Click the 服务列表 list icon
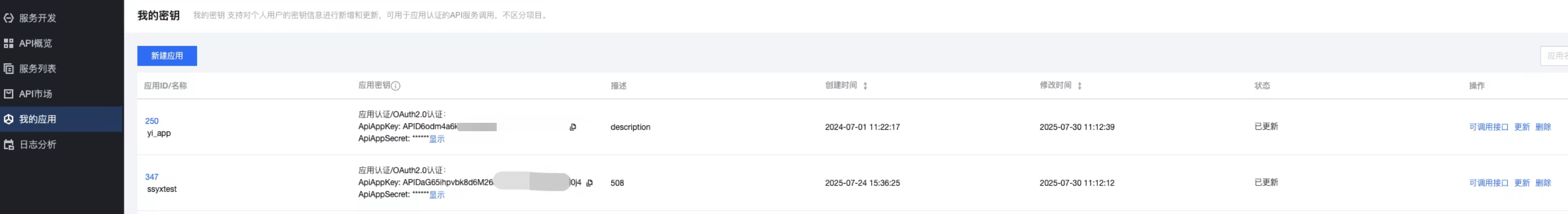 click(8, 69)
